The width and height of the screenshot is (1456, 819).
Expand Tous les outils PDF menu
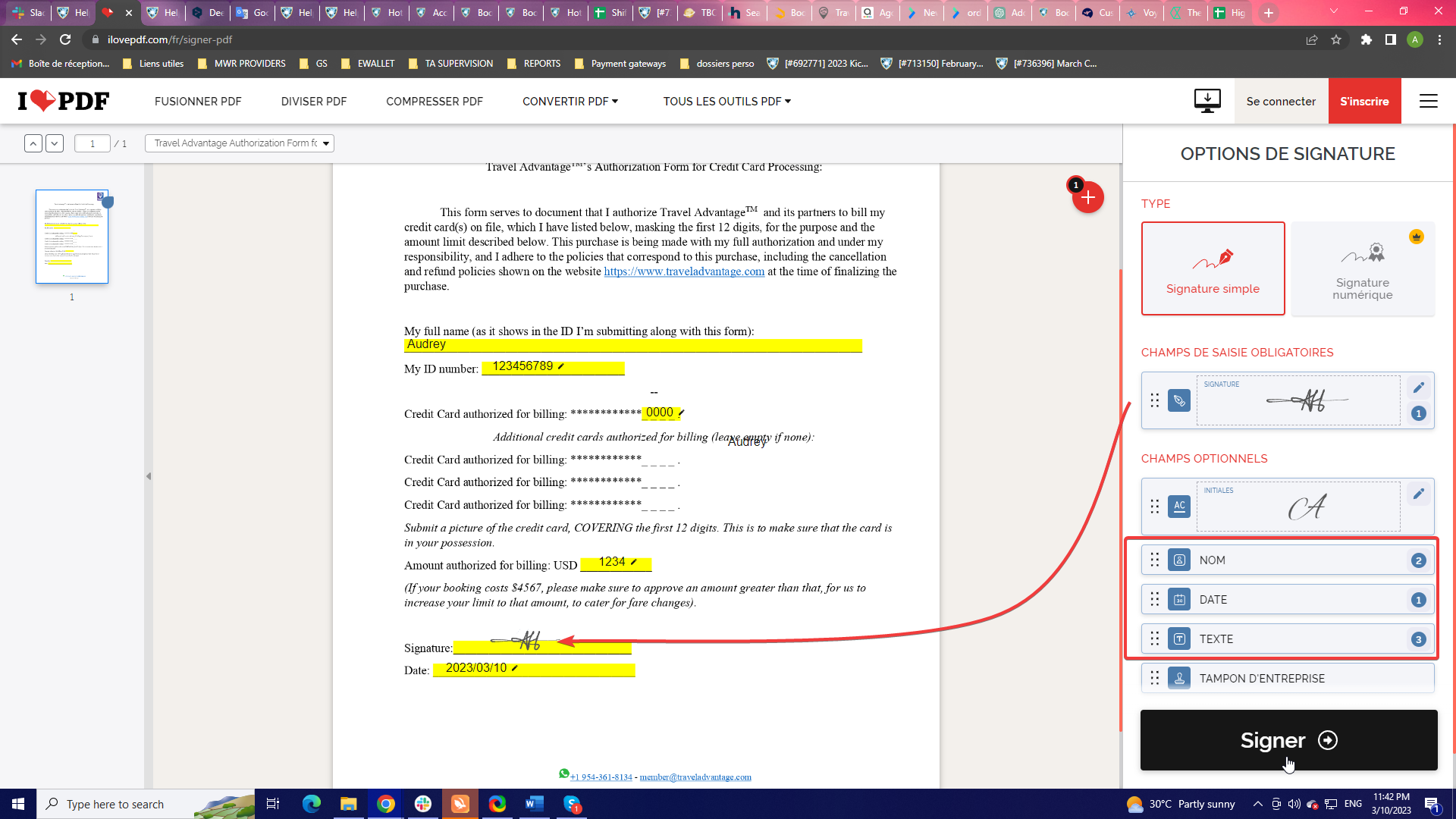pyautogui.click(x=726, y=101)
